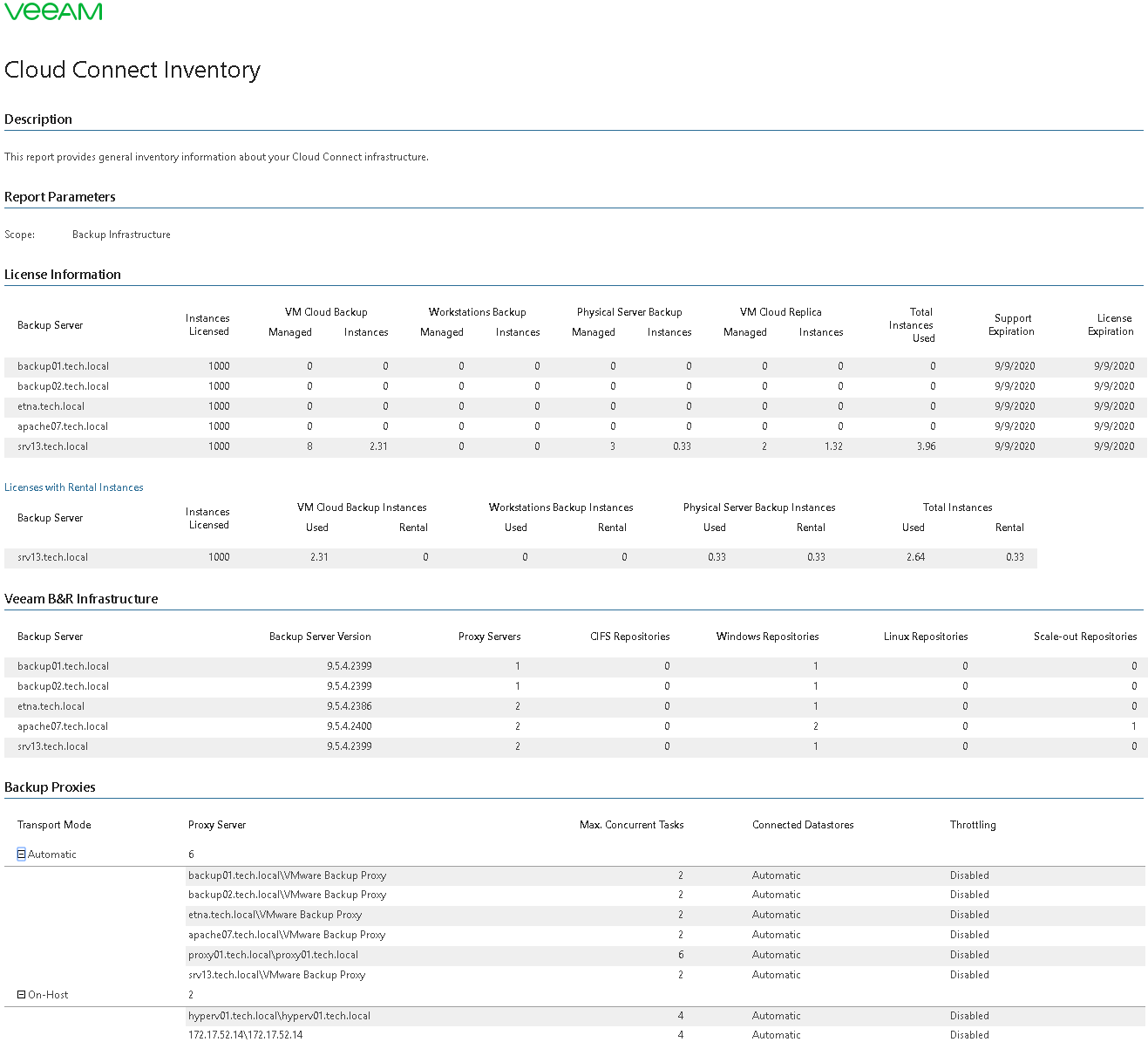Select the Backup Proxies heading
Screen dimensions: 1148x1042
(50, 787)
